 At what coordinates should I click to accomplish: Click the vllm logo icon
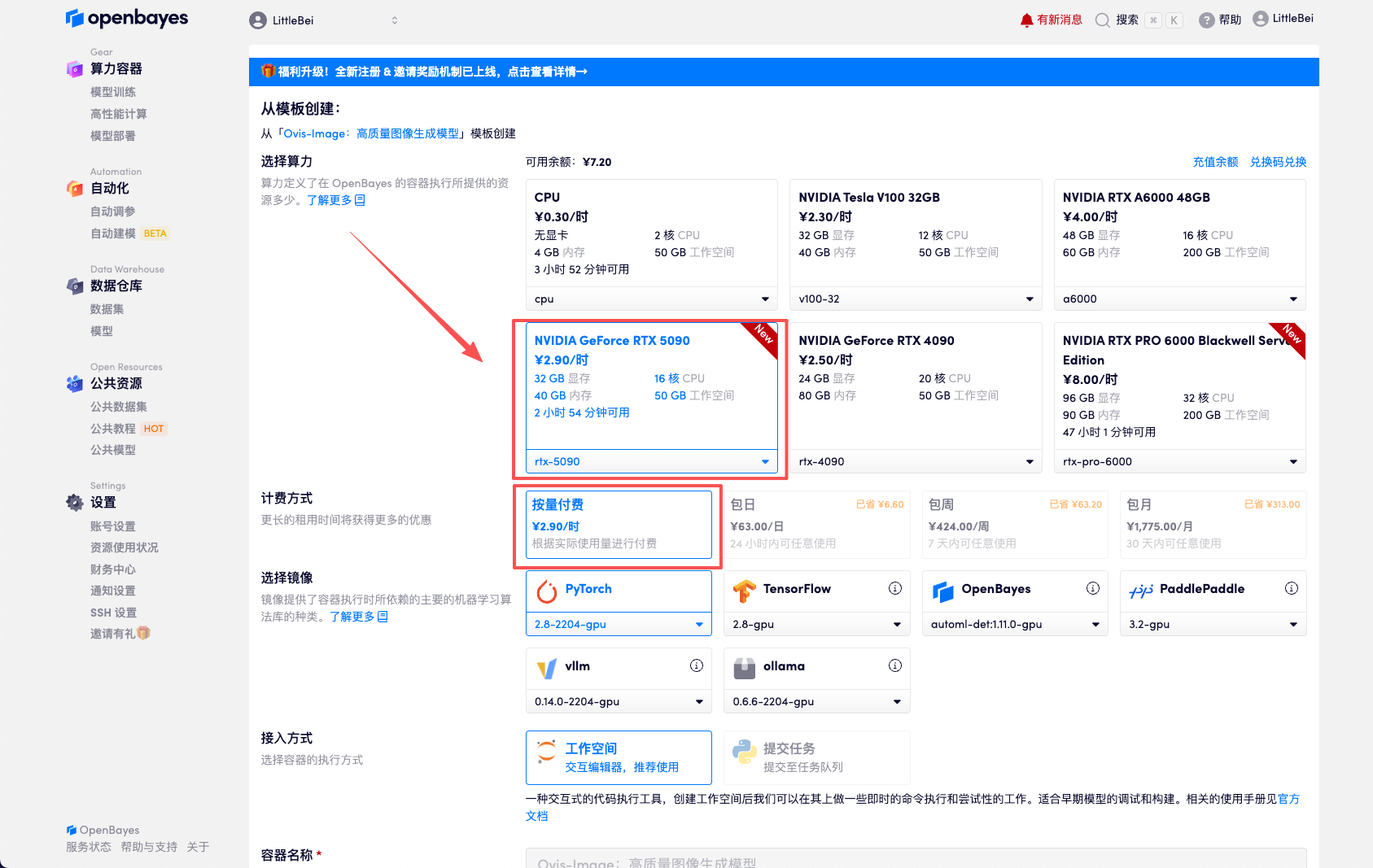click(547, 669)
